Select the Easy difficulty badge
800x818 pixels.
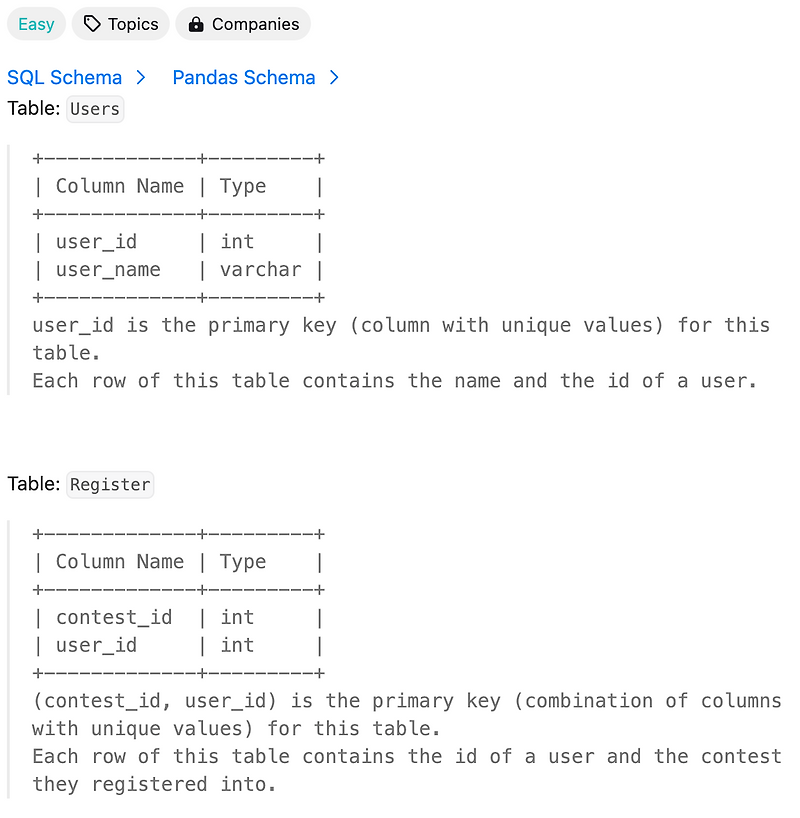[36, 24]
